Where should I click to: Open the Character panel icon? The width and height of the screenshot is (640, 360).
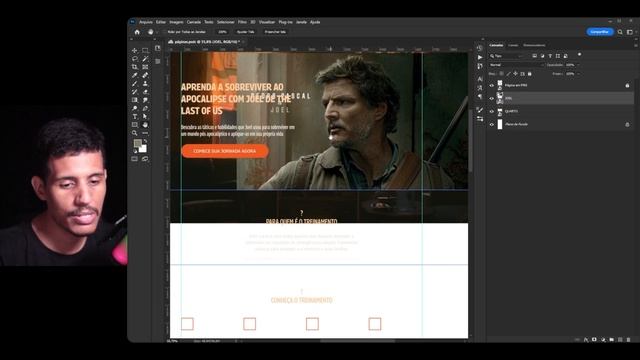480,79
